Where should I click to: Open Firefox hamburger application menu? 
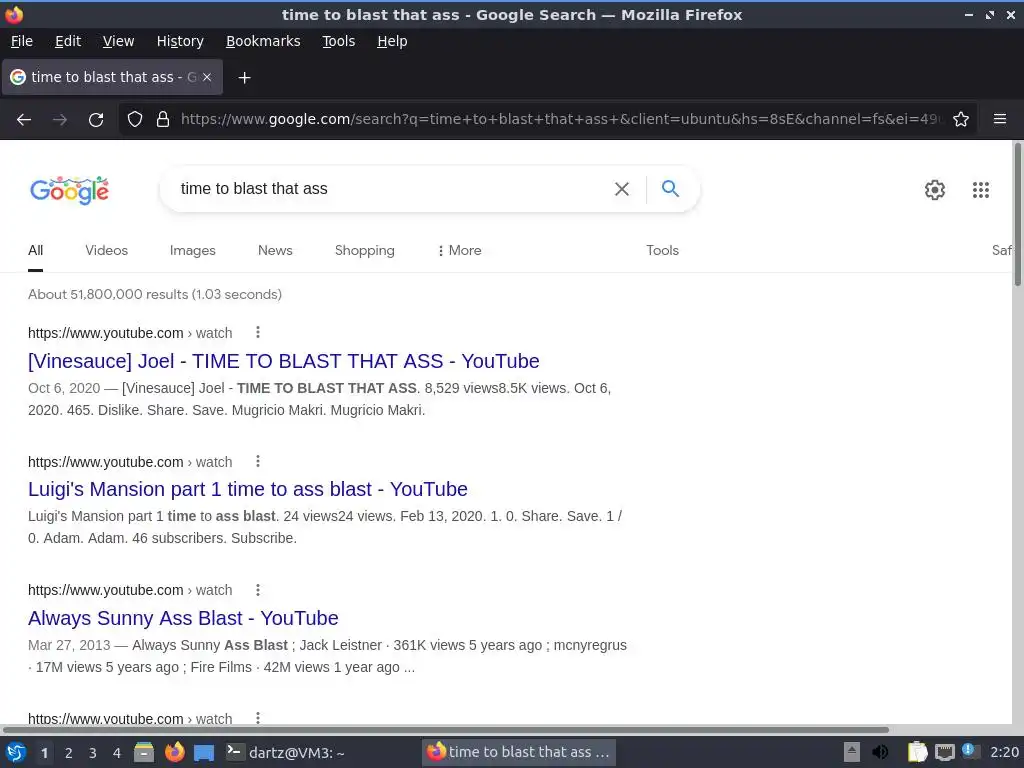click(x=1000, y=119)
